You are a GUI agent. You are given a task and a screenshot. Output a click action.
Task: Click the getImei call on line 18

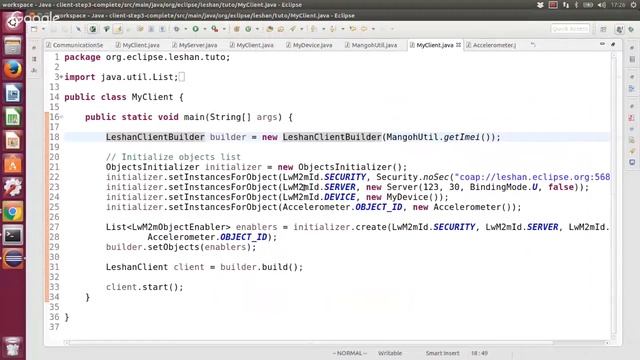[x=462, y=137]
